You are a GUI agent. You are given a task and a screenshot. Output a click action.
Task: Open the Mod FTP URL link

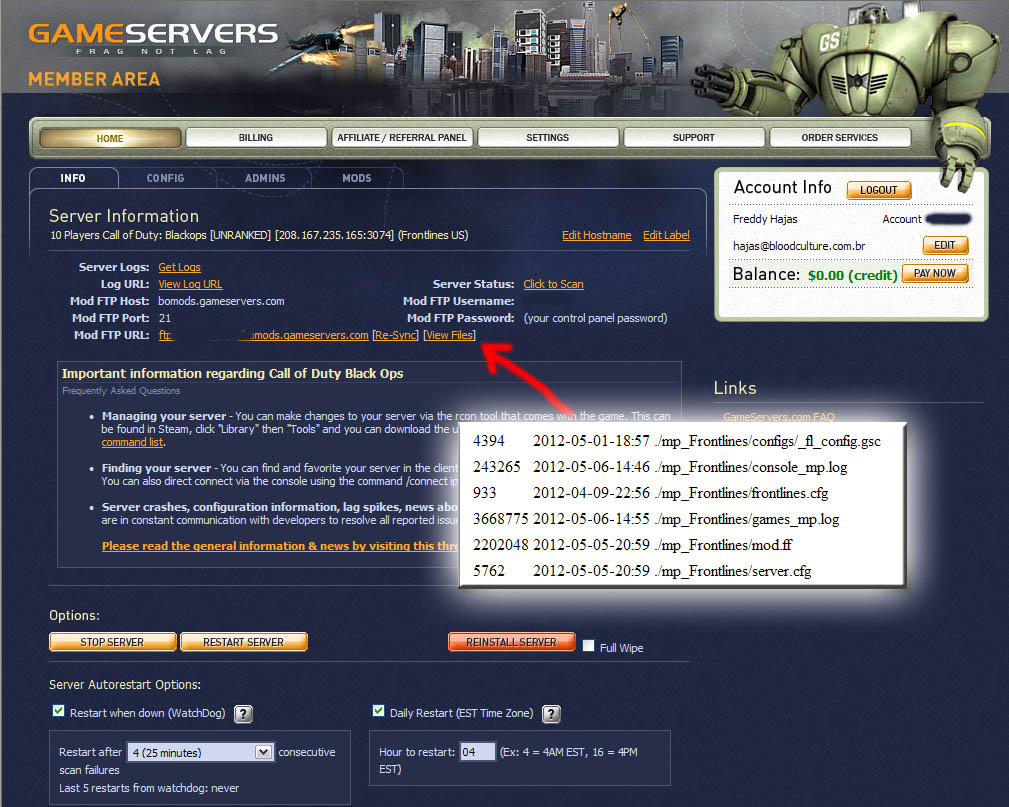click(x=263, y=335)
